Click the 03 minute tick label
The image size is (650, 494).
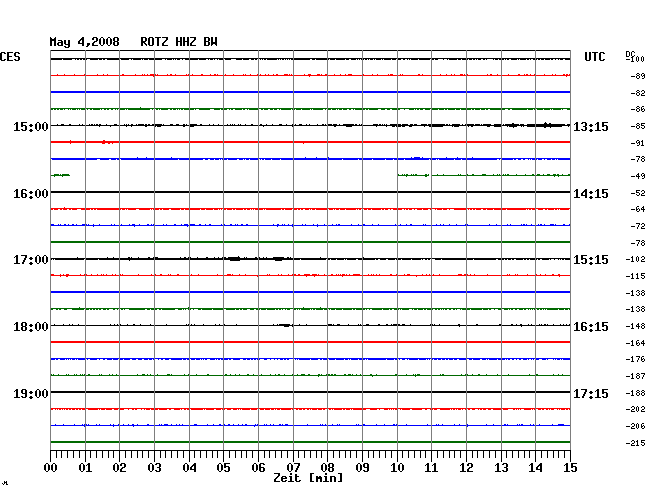click(154, 468)
